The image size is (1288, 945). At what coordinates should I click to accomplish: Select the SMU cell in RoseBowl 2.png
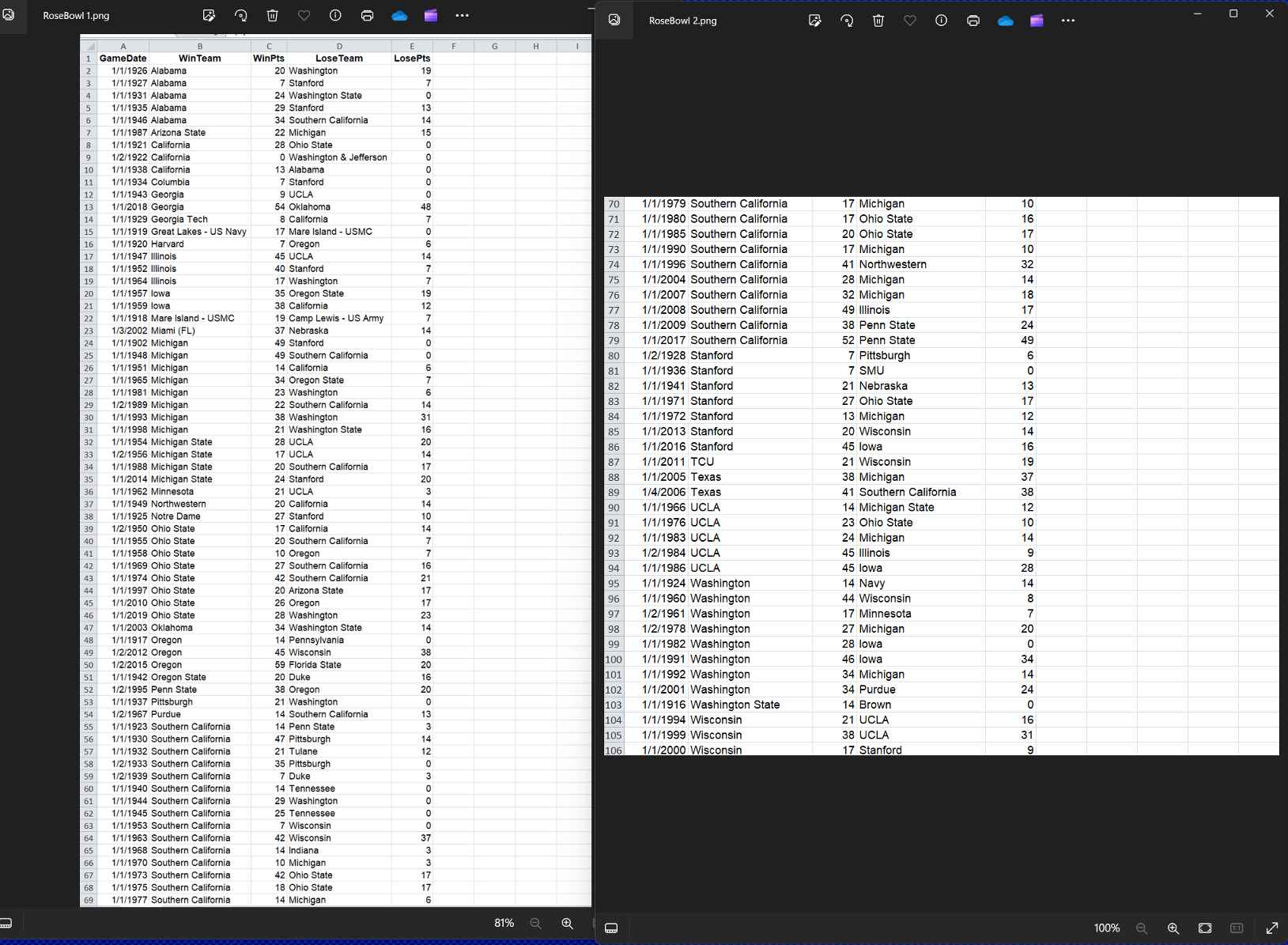pyautogui.click(x=920, y=371)
